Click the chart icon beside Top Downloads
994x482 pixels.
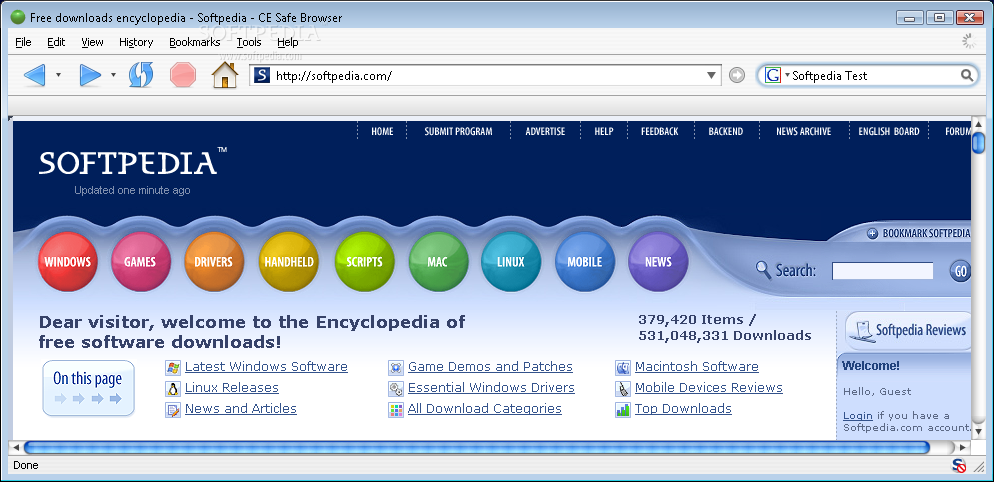click(623, 410)
